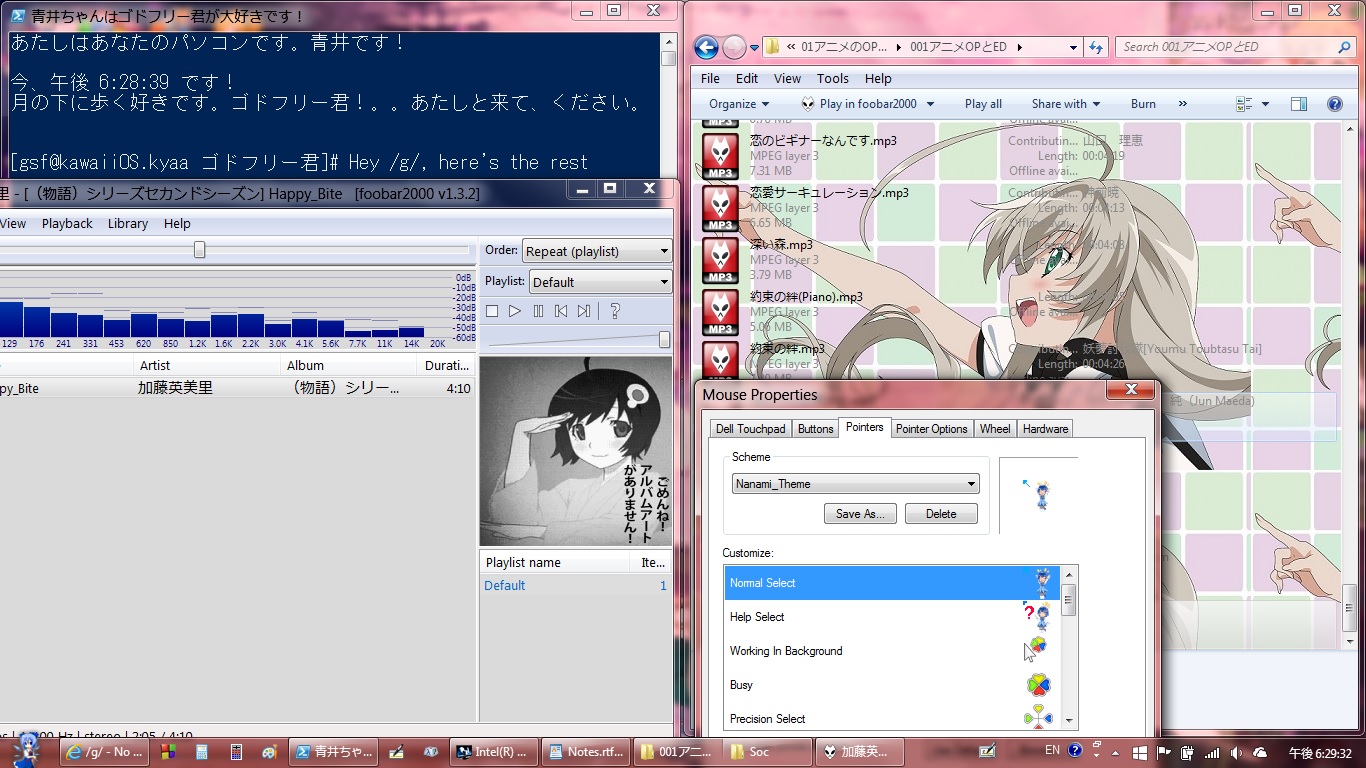The image size is (1366, 768).
Task: Open the Play in foobar2000 dropdown arrow
Action: click(x=930, y=104)
